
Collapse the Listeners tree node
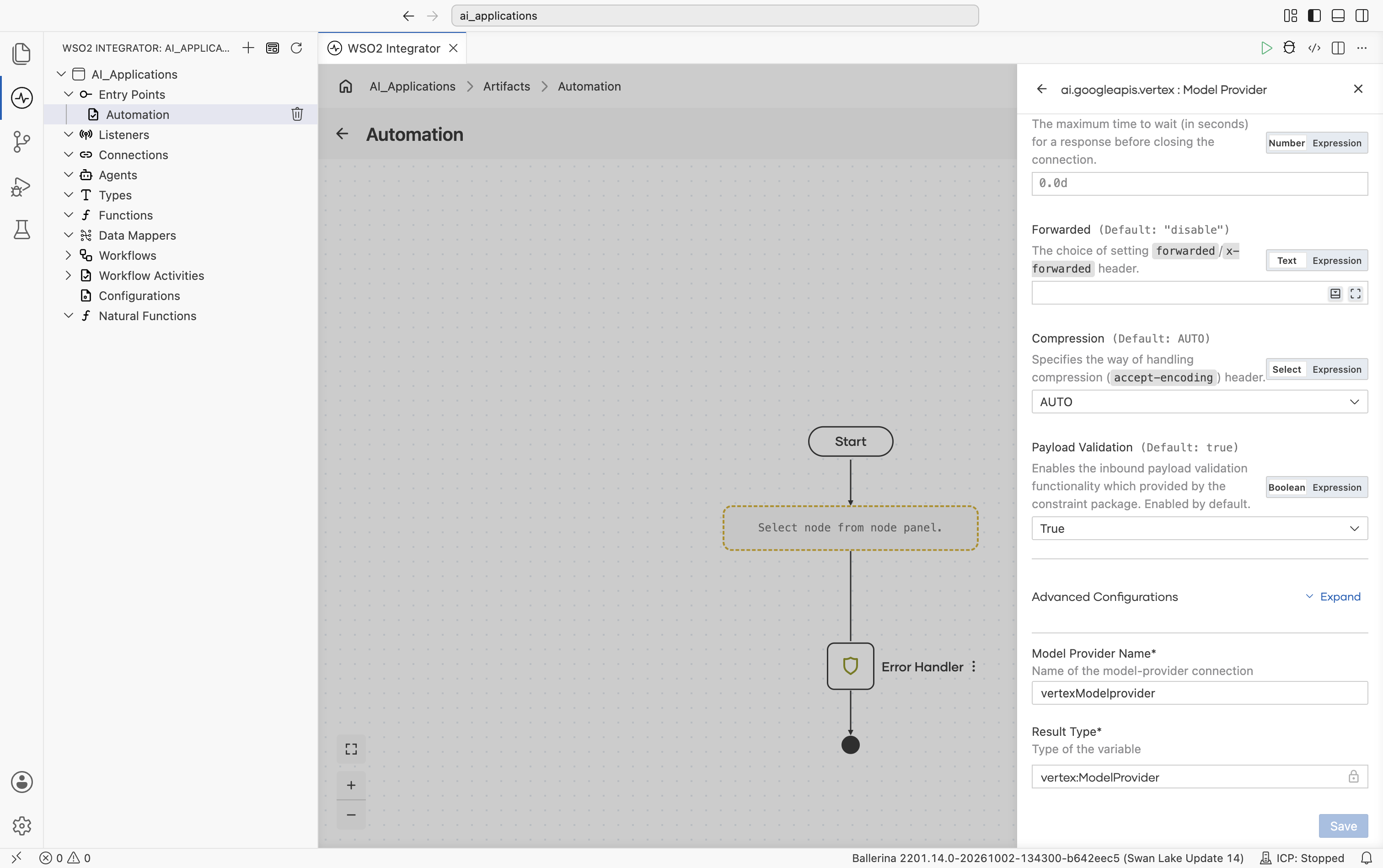[68, 134]
